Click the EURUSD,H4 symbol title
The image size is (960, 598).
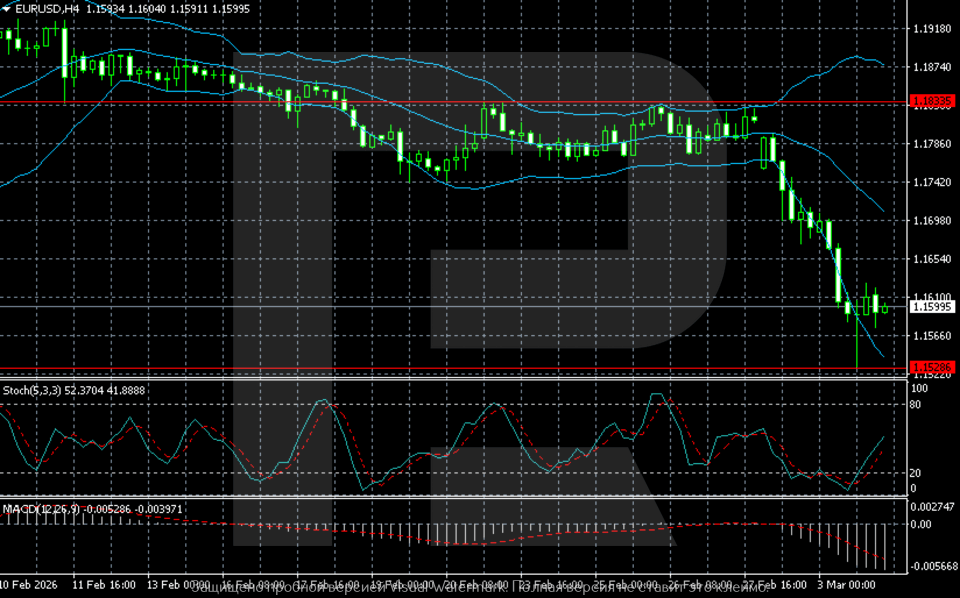click(x=47, y=9)
